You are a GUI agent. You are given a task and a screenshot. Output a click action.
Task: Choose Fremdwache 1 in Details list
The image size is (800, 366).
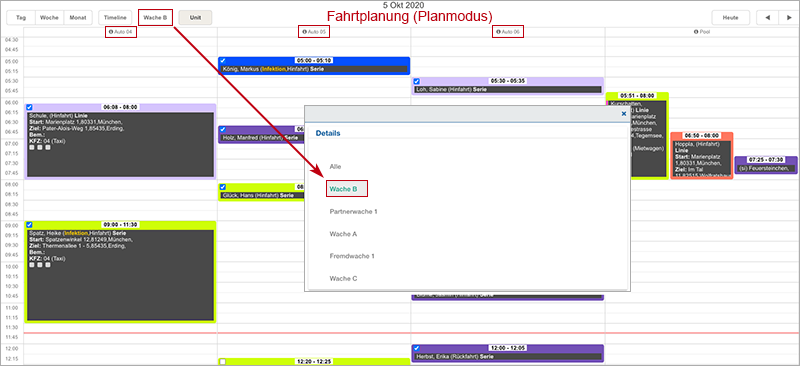pos(352,256)
